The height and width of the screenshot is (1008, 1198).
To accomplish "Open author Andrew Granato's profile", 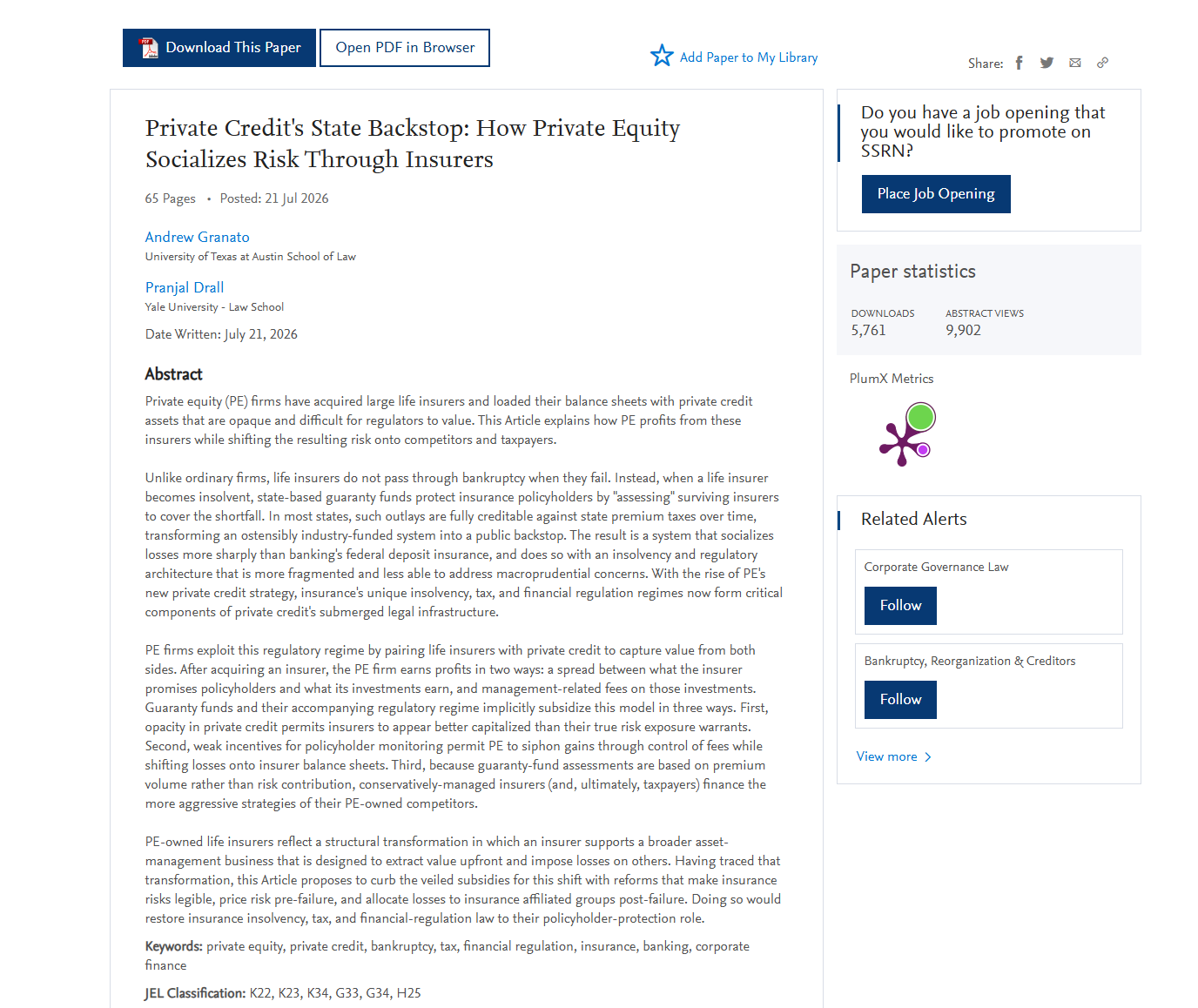I will pyautogui.click(x=197, y=237).
